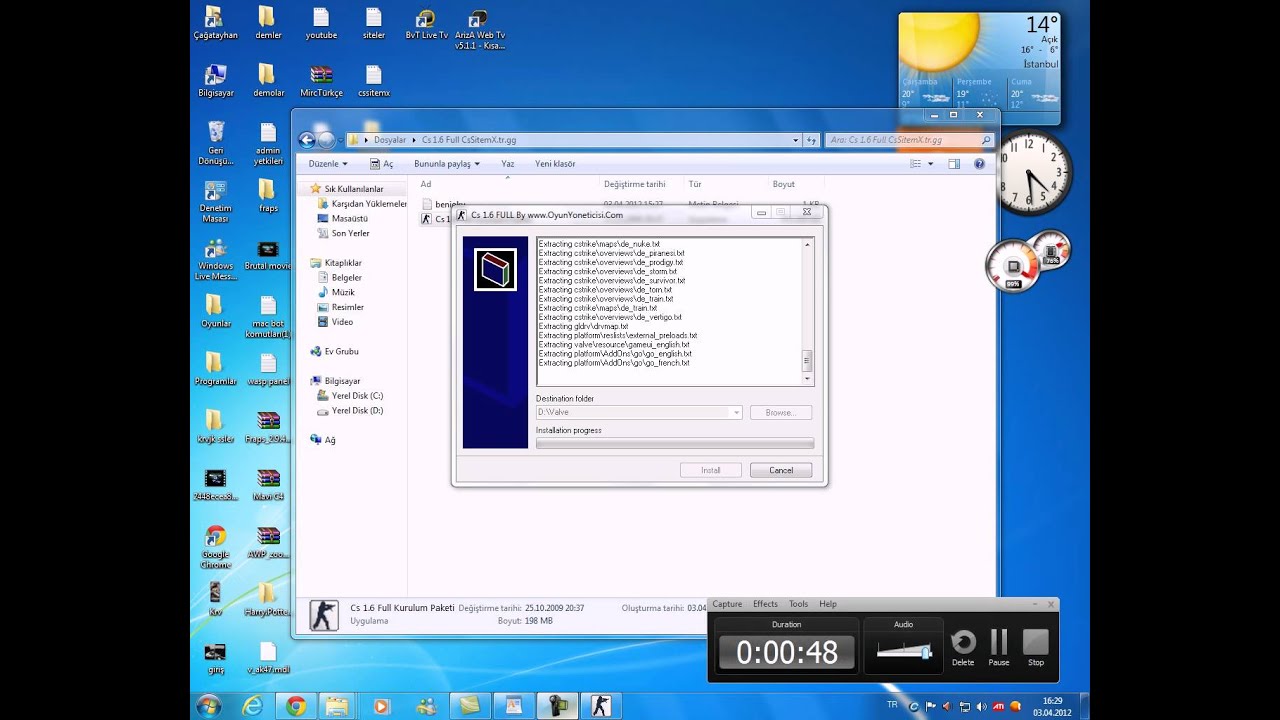Select the MircTürkçe archive icon
The width and height of the screenshot is (1280, 720).
(x=321, y=81)
